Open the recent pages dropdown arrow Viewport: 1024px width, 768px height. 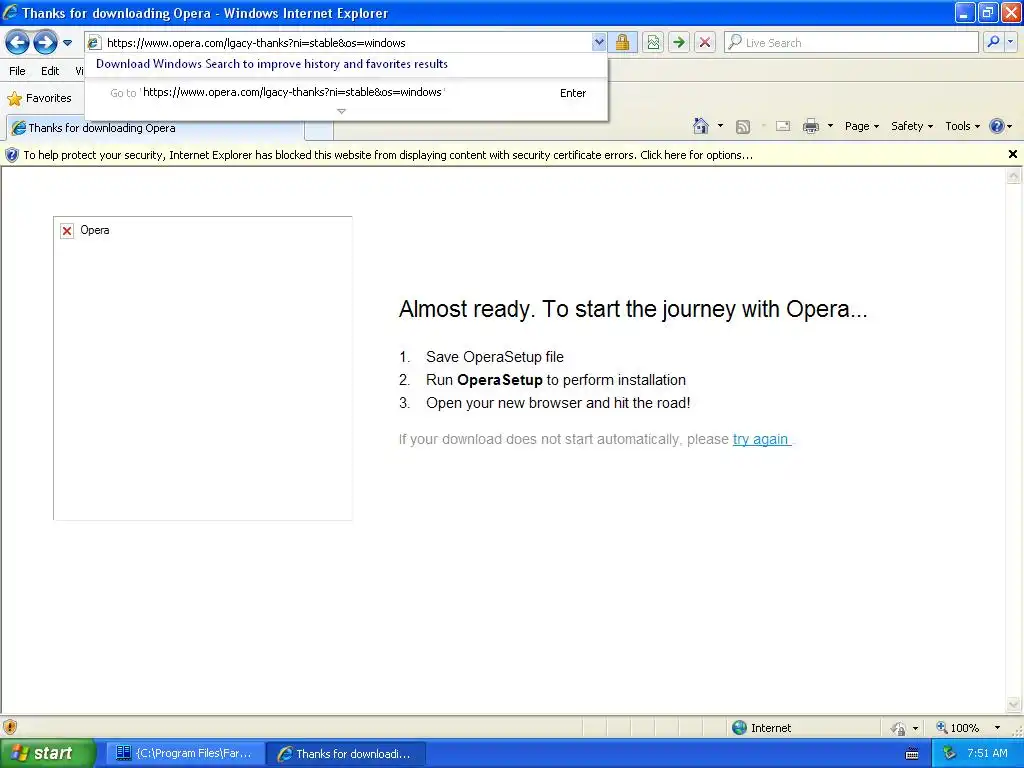pyautogui.click(x=67, y=43)
